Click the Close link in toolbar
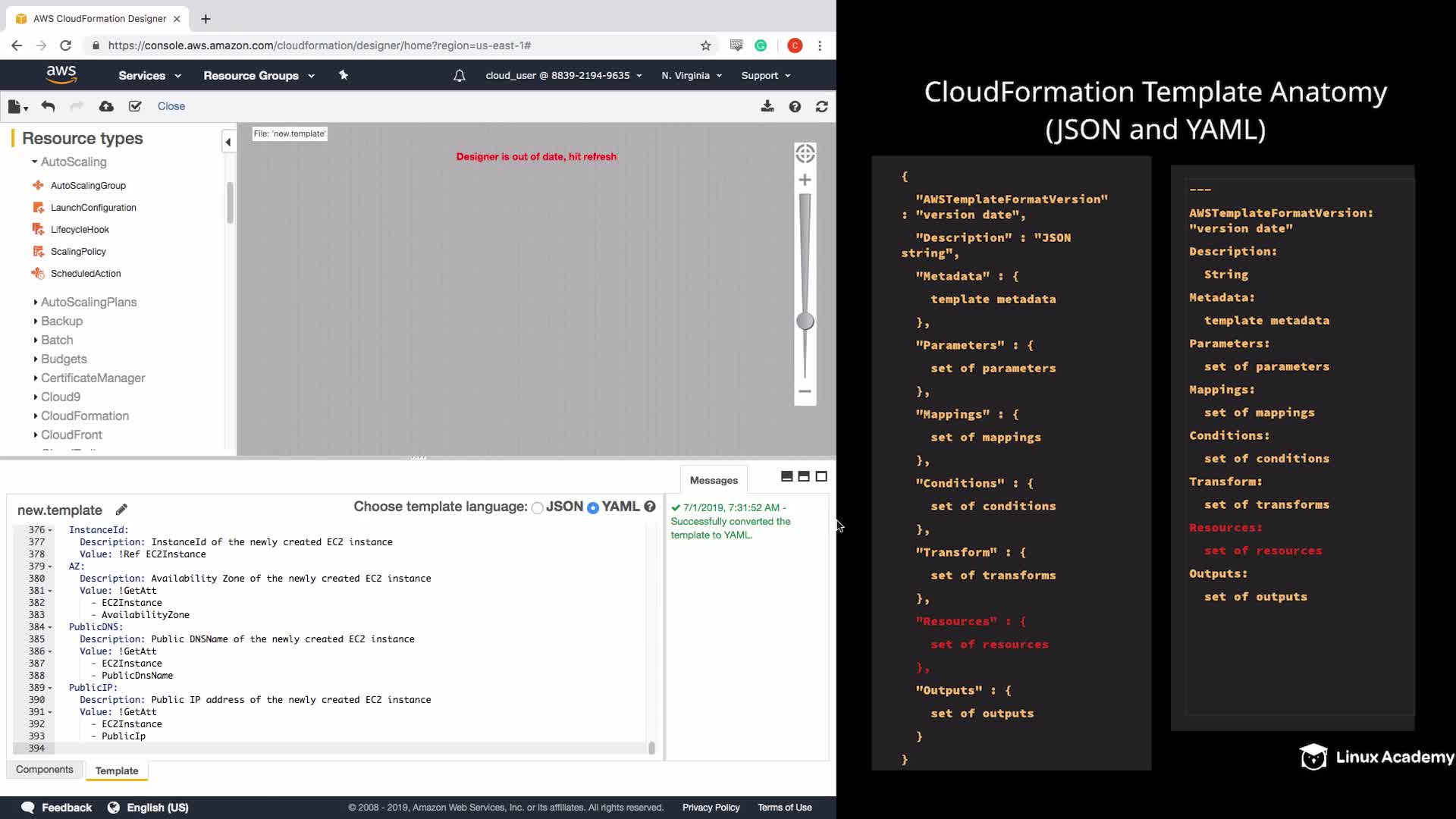Screen dimensions: 1456x819 coord(171,106)
